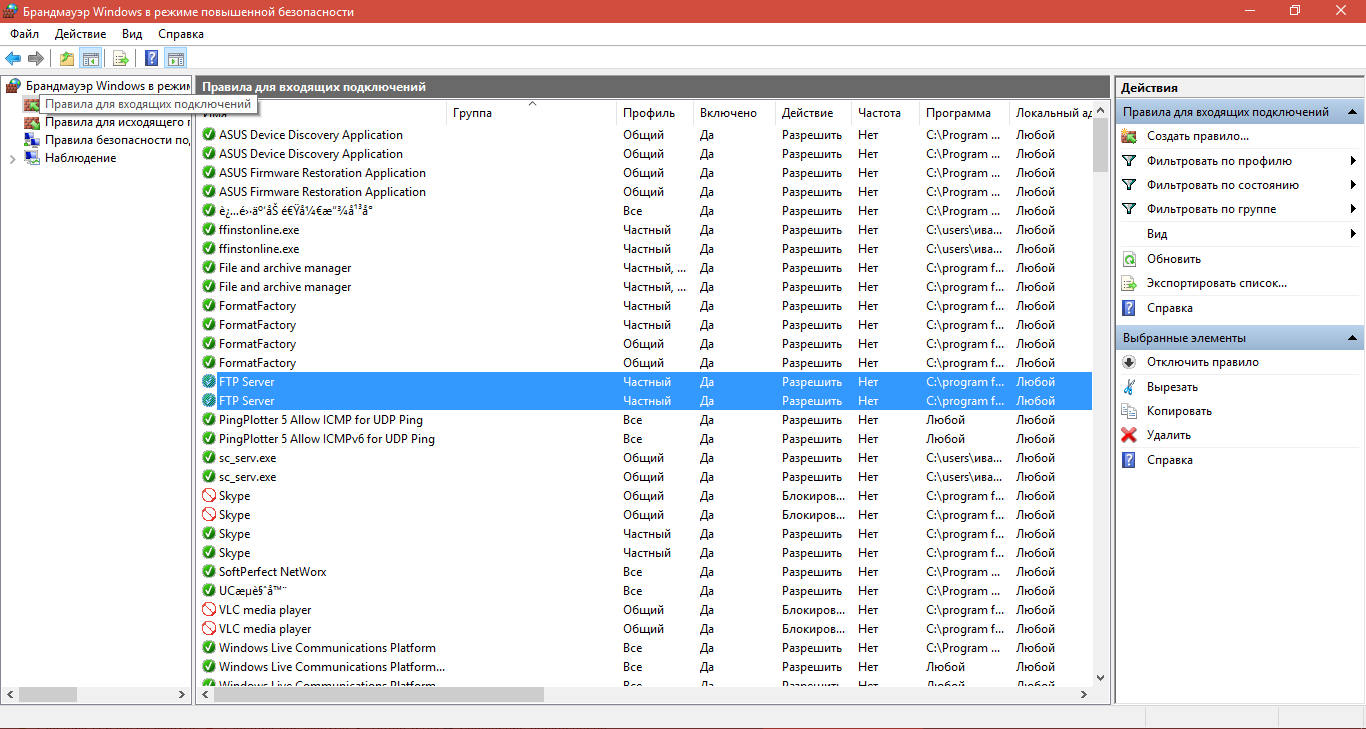Screen dimensions: 1366x729
Task: Expand the Наблюдение tree node
Action: pos(11,159)
